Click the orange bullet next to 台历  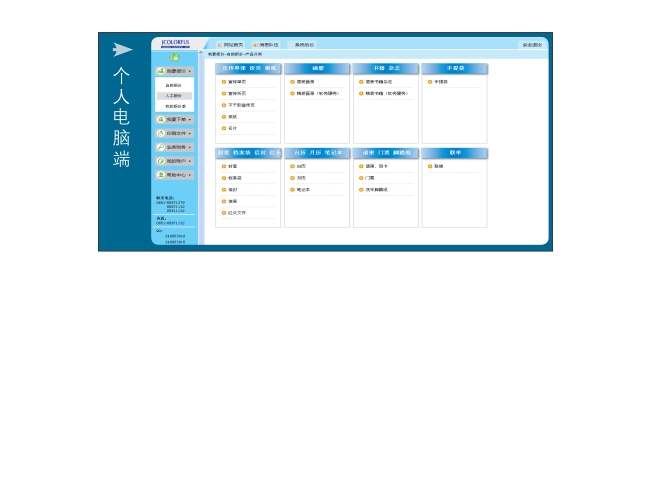(x=292, y=166)
